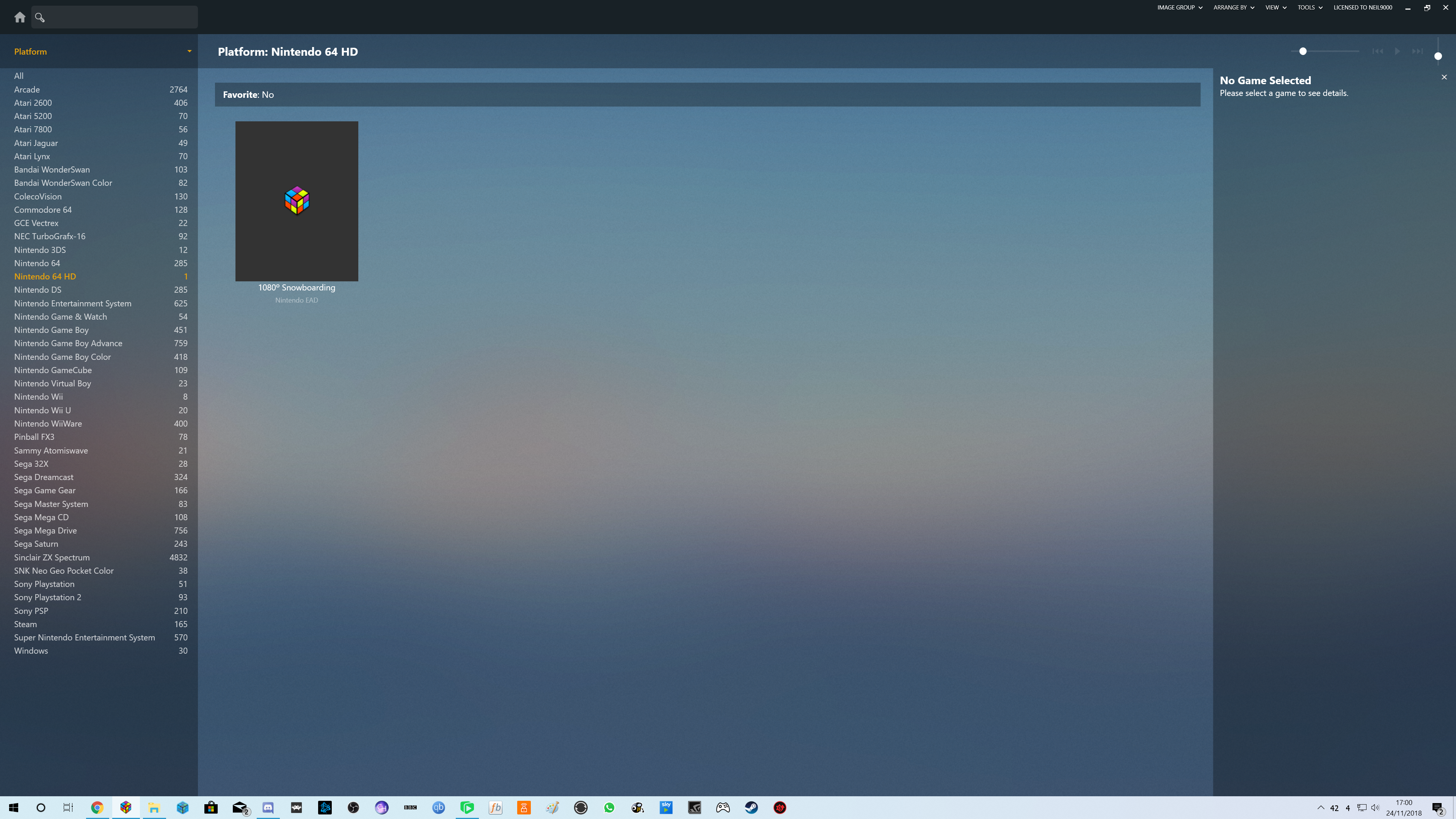Open RetroArch from the taskbar
This screenshot has width=1456, height=819.
[x=296, y=808]
